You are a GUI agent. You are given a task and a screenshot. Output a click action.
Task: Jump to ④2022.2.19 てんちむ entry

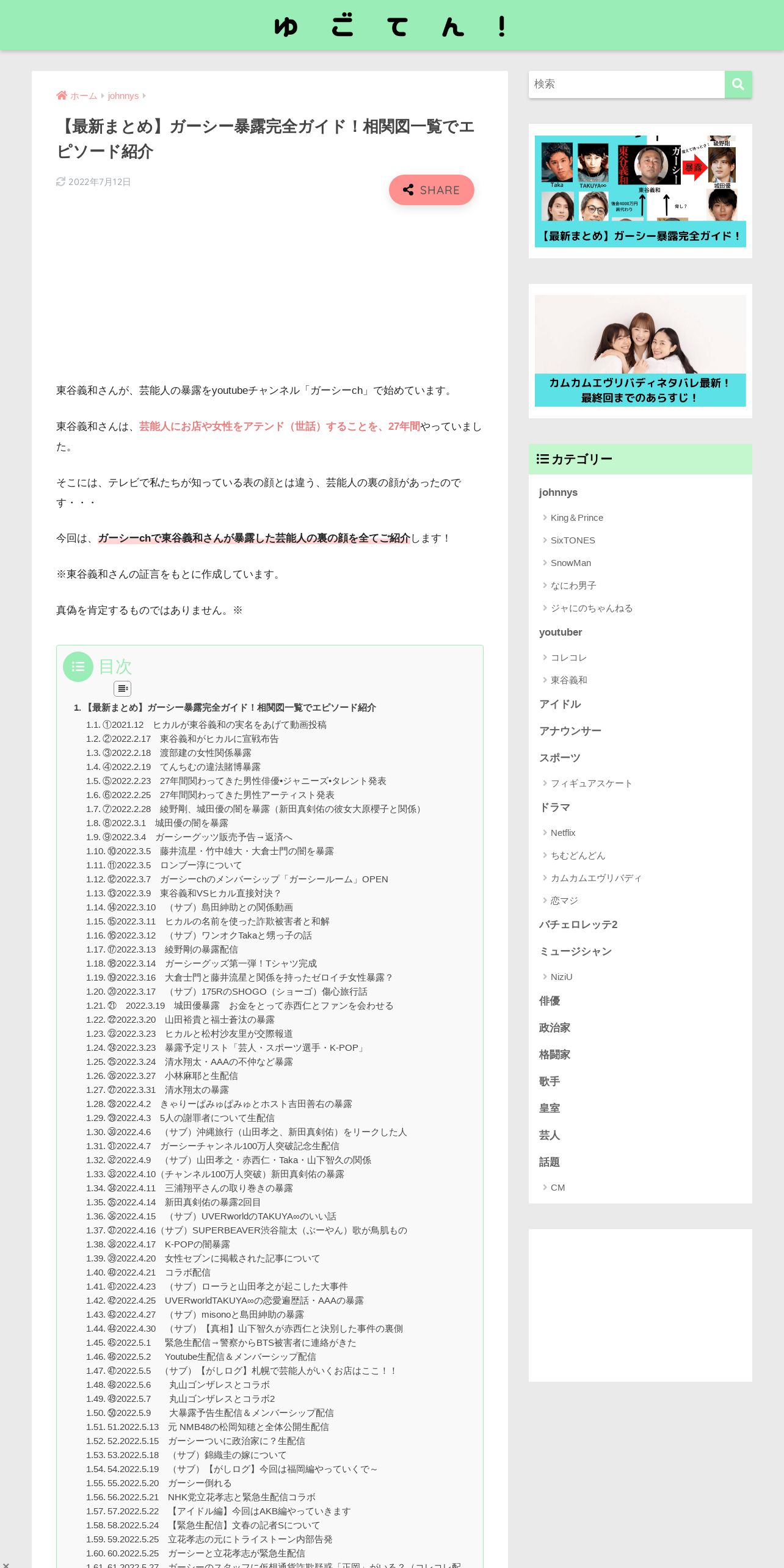pyautogui.click(x=173, y=767)
